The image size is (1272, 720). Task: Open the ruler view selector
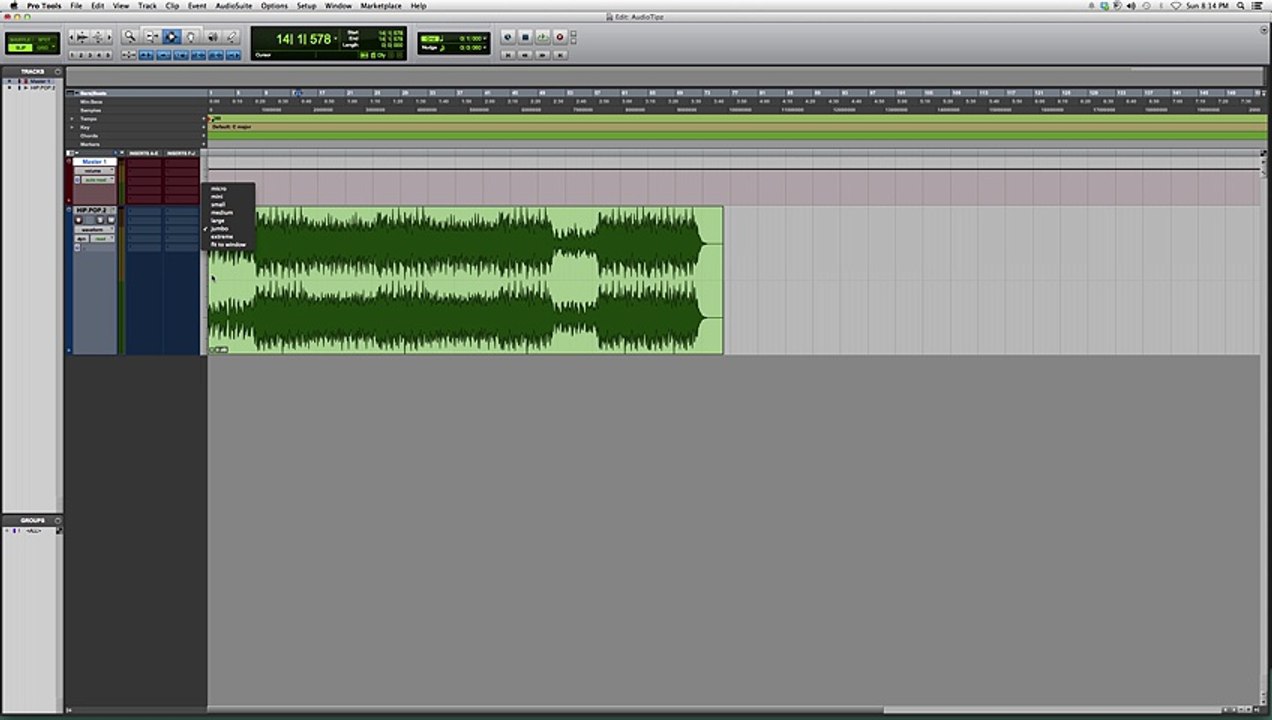[72, 93]
